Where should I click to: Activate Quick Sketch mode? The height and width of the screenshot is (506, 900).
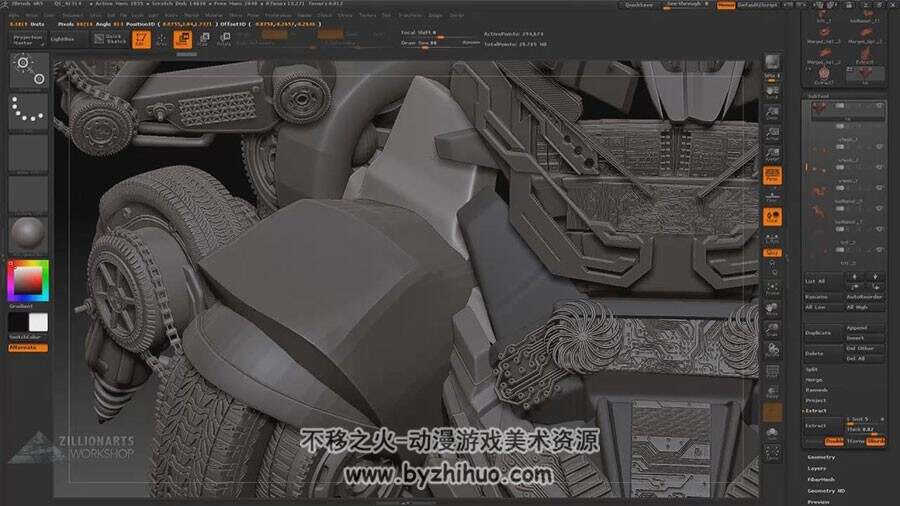(110, 39)
